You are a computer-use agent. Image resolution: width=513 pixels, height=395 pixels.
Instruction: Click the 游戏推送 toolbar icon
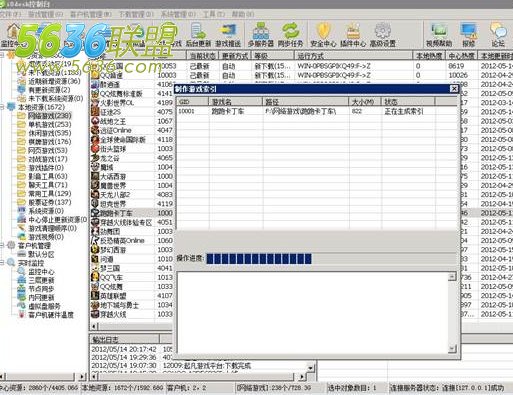tap(228, 35)
